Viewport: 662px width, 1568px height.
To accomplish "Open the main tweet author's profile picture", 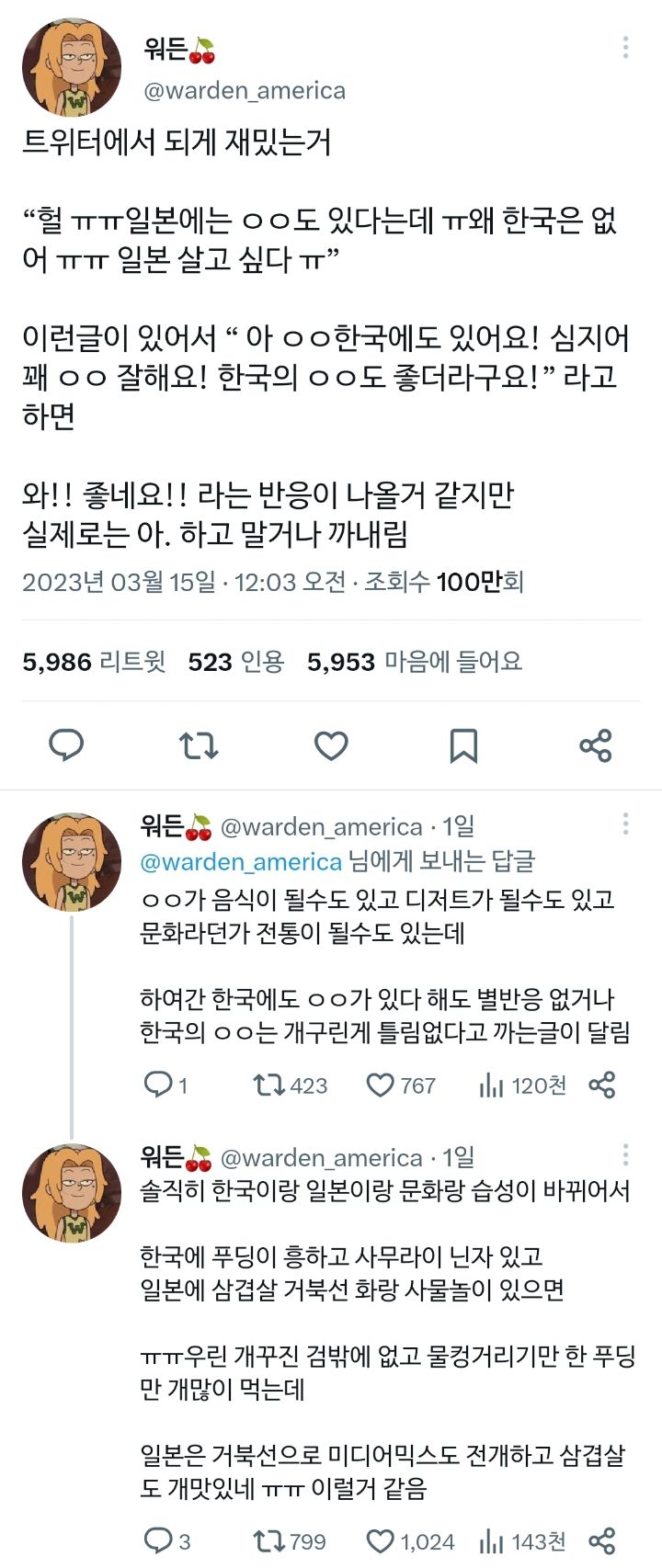I will pyautogui.click(x=72, y=68).
